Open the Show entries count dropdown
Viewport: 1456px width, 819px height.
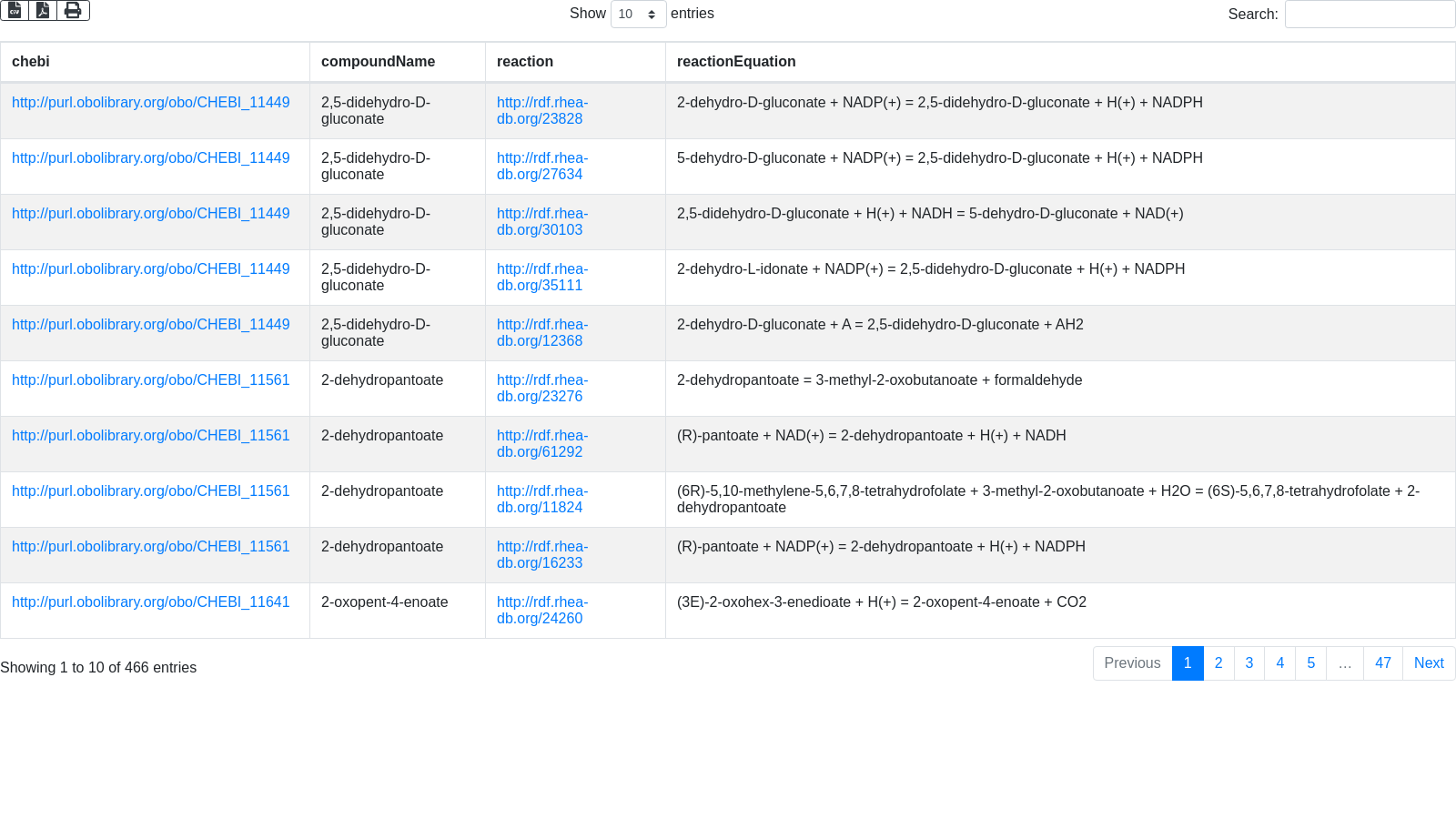(638, 14)
